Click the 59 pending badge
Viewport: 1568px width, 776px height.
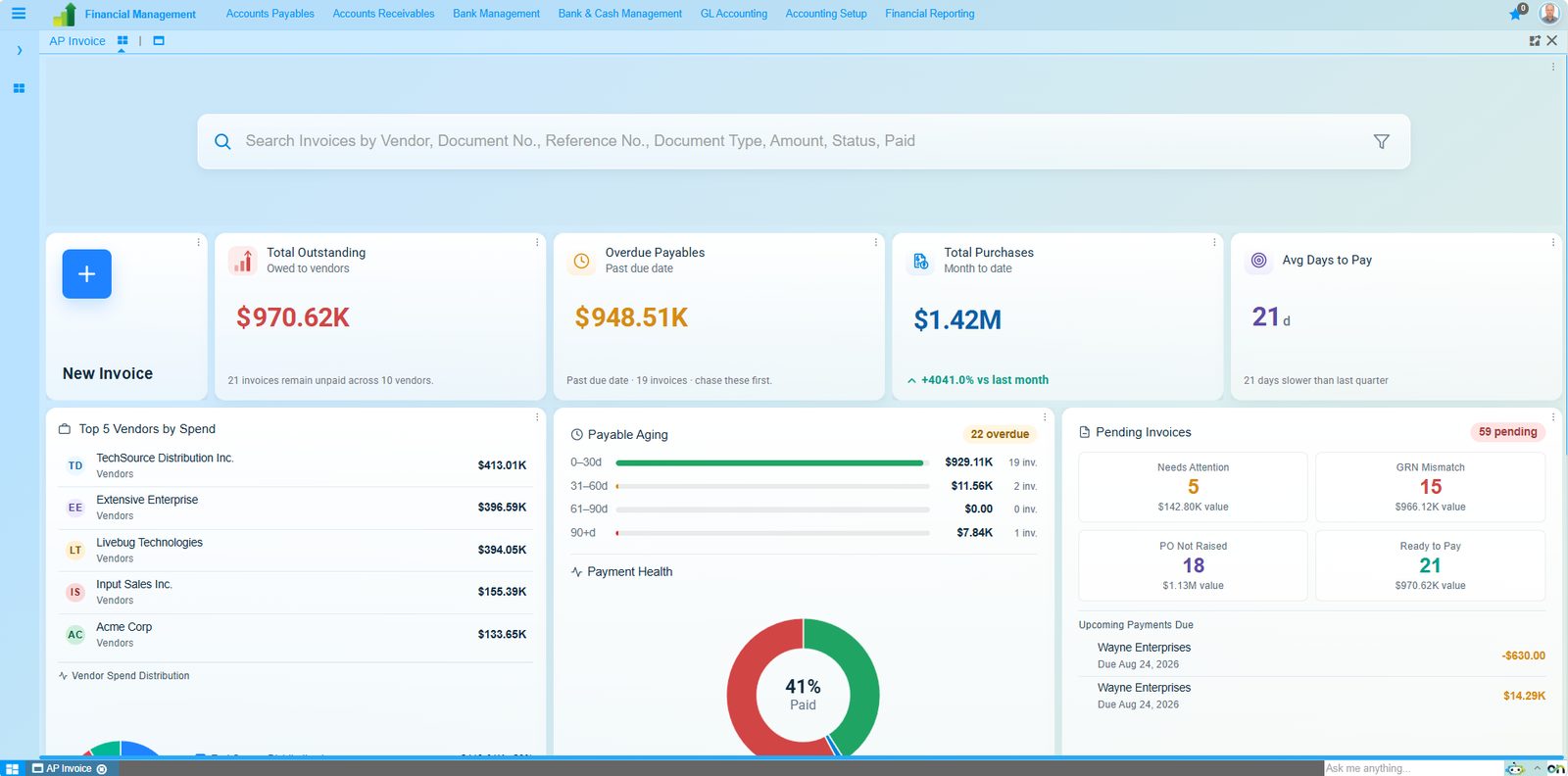[1507, 432]
